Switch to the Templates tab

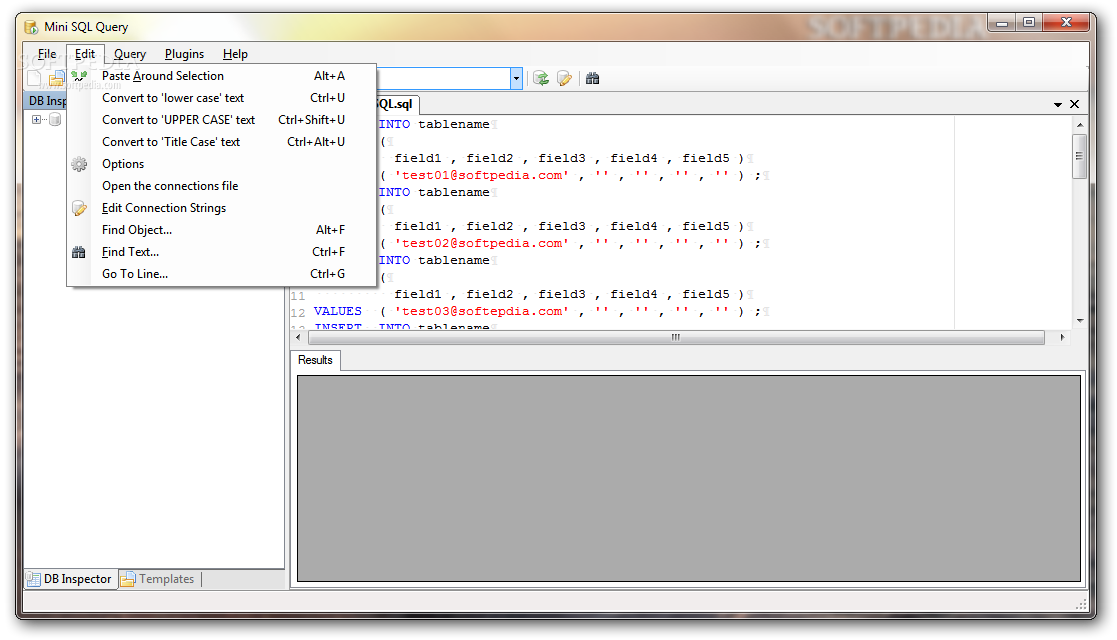pyautogui.click(x=158, y=579)
